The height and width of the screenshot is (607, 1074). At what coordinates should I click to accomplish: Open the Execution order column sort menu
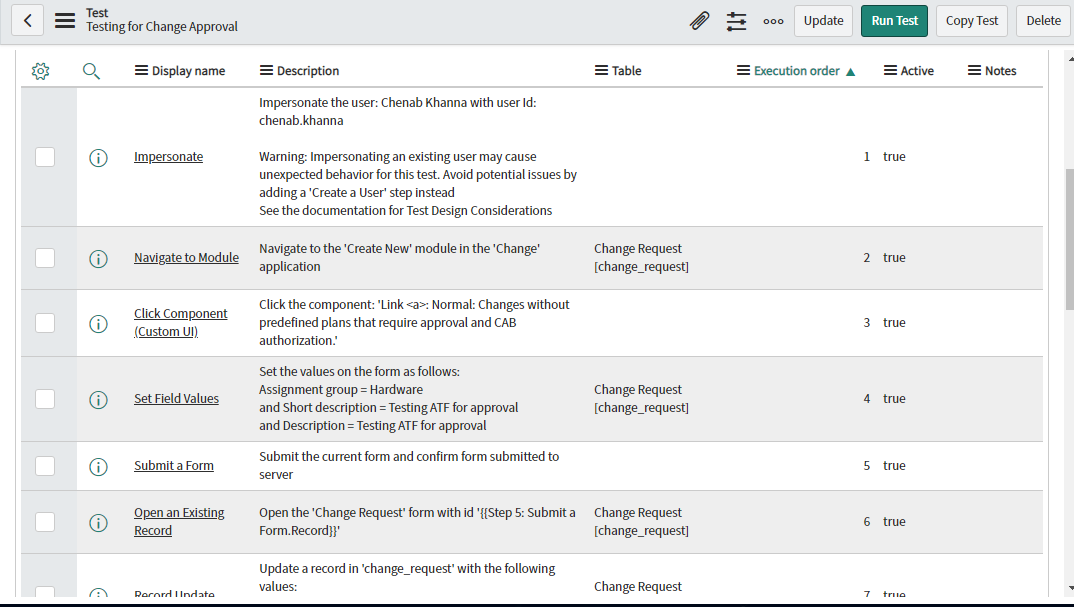pyautogui.click(x=742, y=70)
